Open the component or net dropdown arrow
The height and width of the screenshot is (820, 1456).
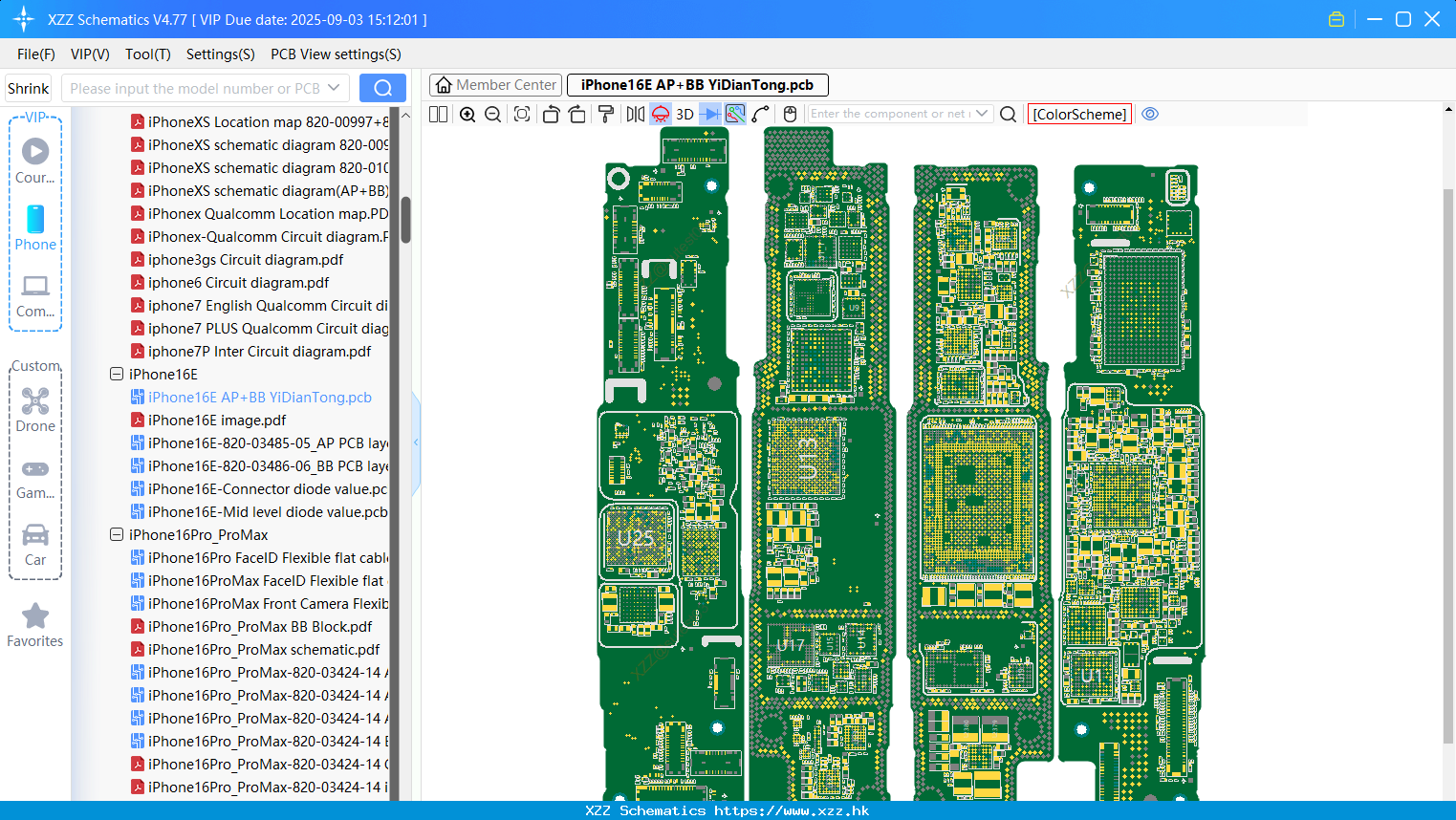(982, 114)
